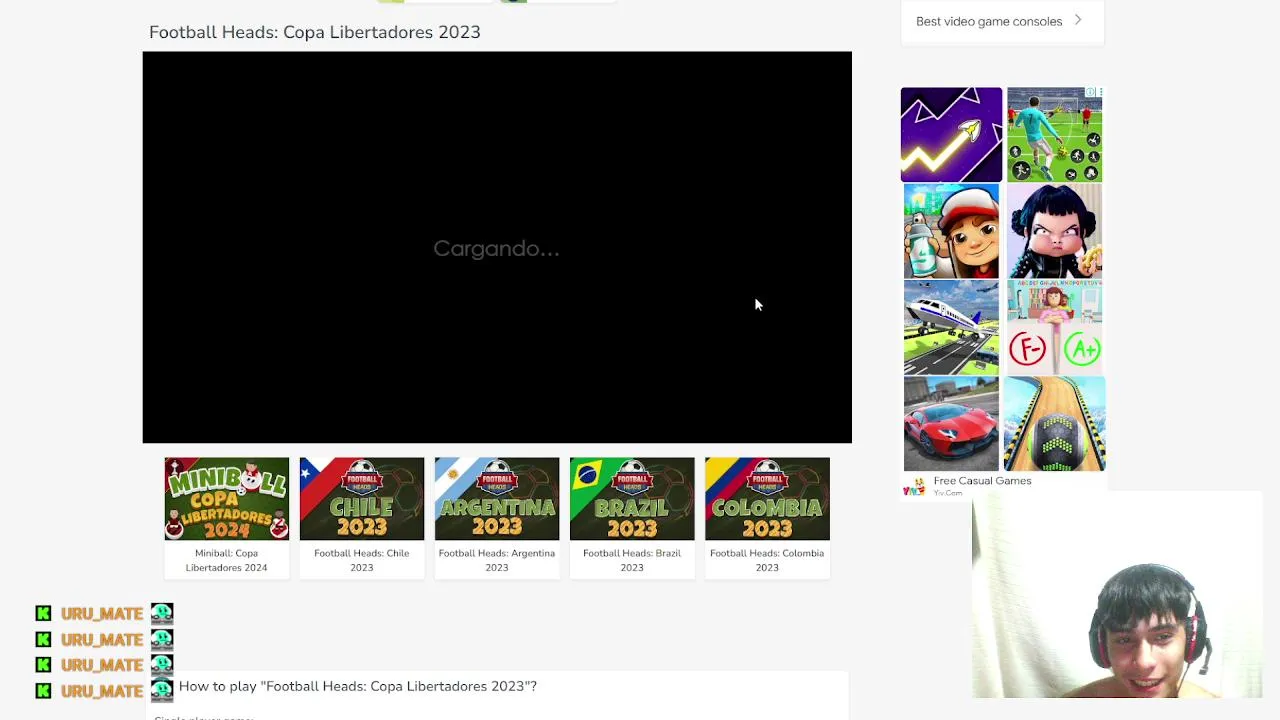The height and width of the screenshot is (720, 1280).
Task: Open the red sports car game thumbnail
Action: [x=951, y=424]
